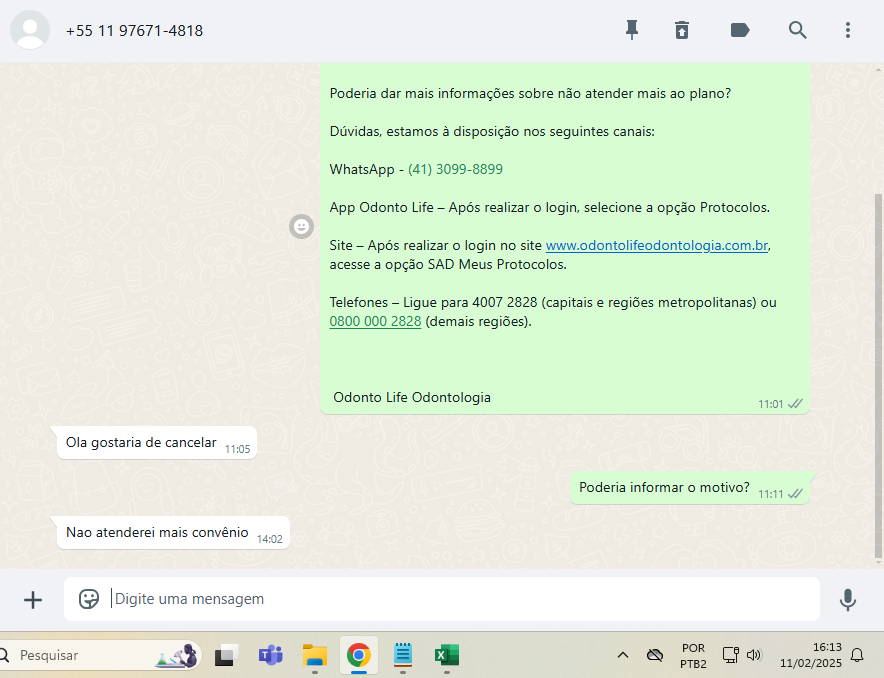Viewport: 884px width, 678px height.
Task: Click the 'Odonto Life Odontologia' signature text
Action: 412,397
